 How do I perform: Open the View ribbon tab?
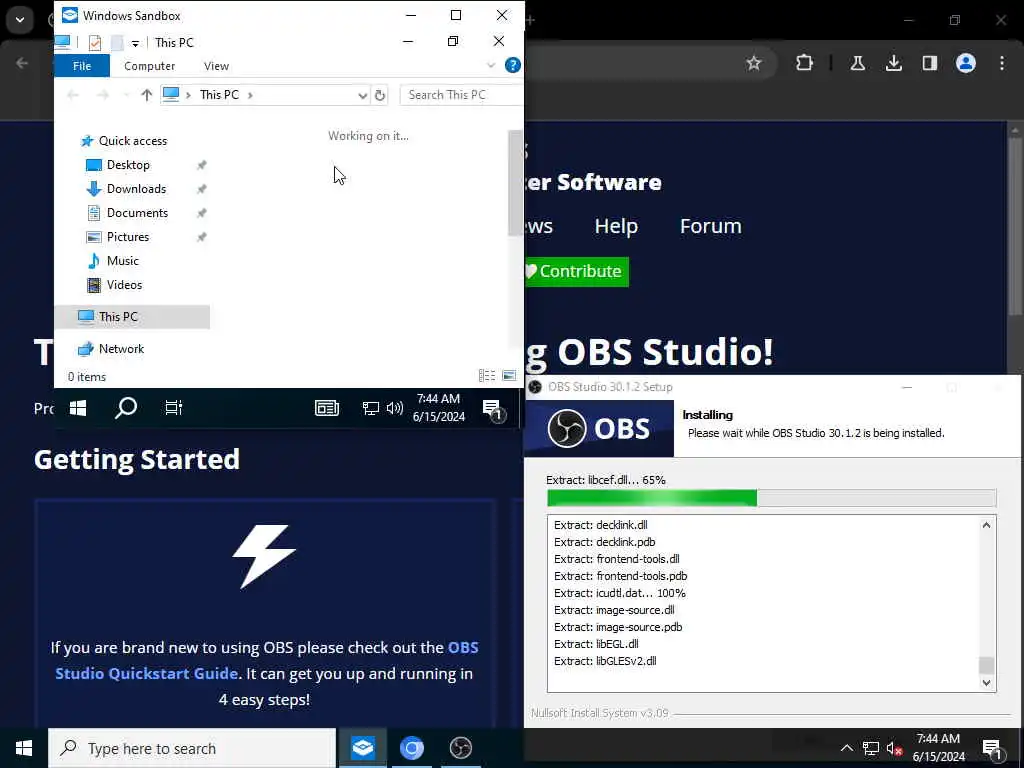(x=216, y=66)
